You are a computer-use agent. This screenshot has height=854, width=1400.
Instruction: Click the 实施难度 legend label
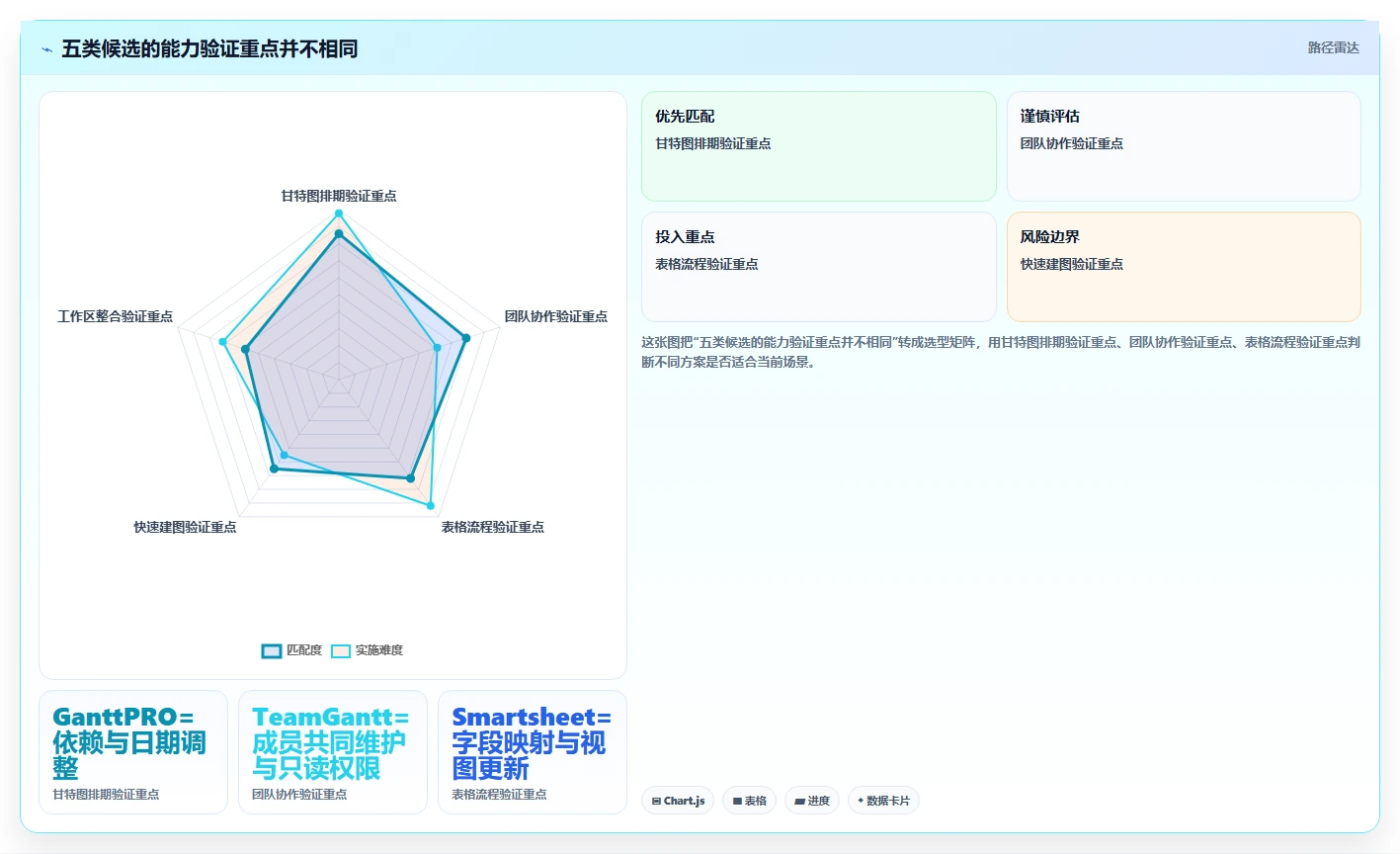379,650
